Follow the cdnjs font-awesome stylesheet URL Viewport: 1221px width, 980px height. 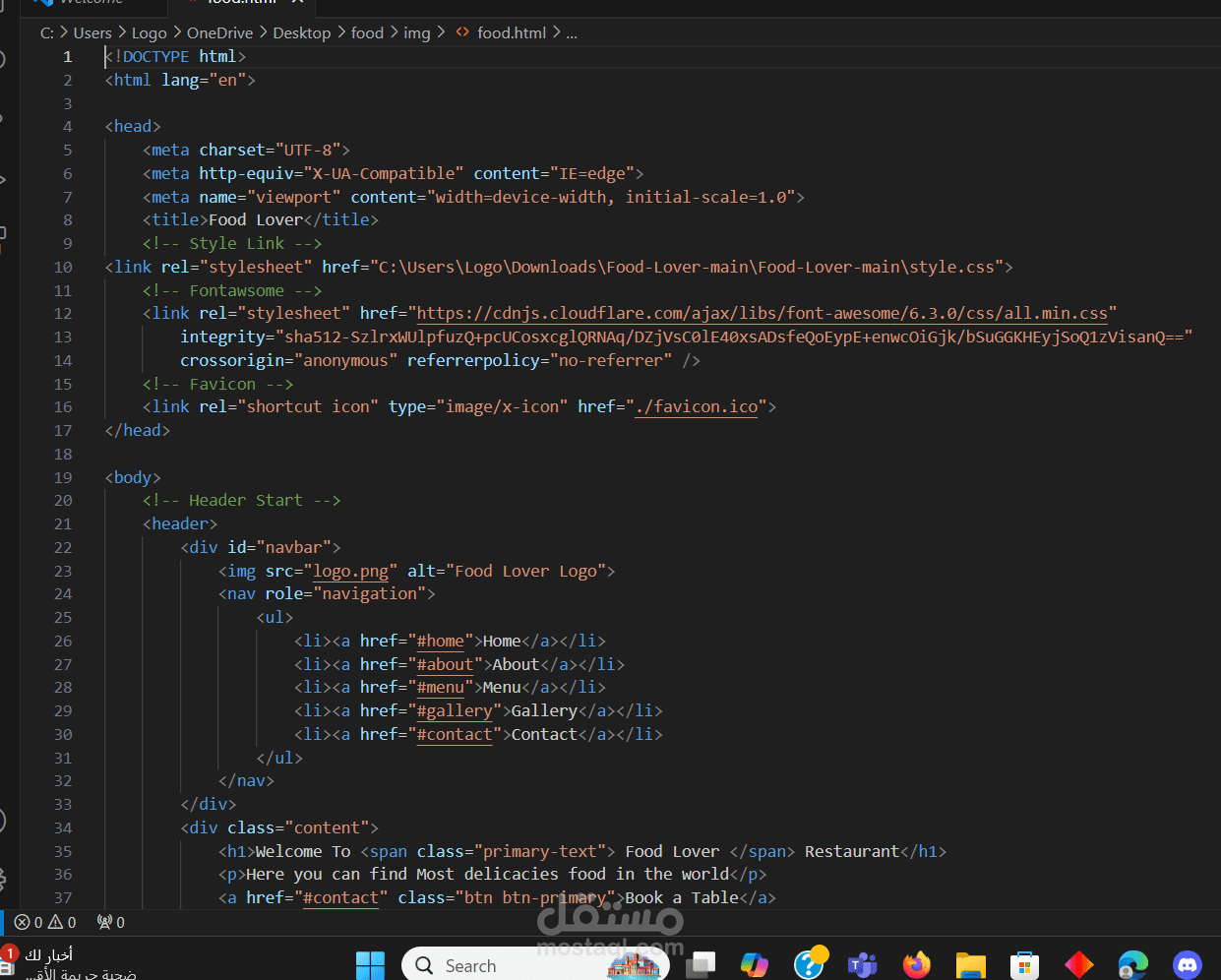click(x=763, y=313)
